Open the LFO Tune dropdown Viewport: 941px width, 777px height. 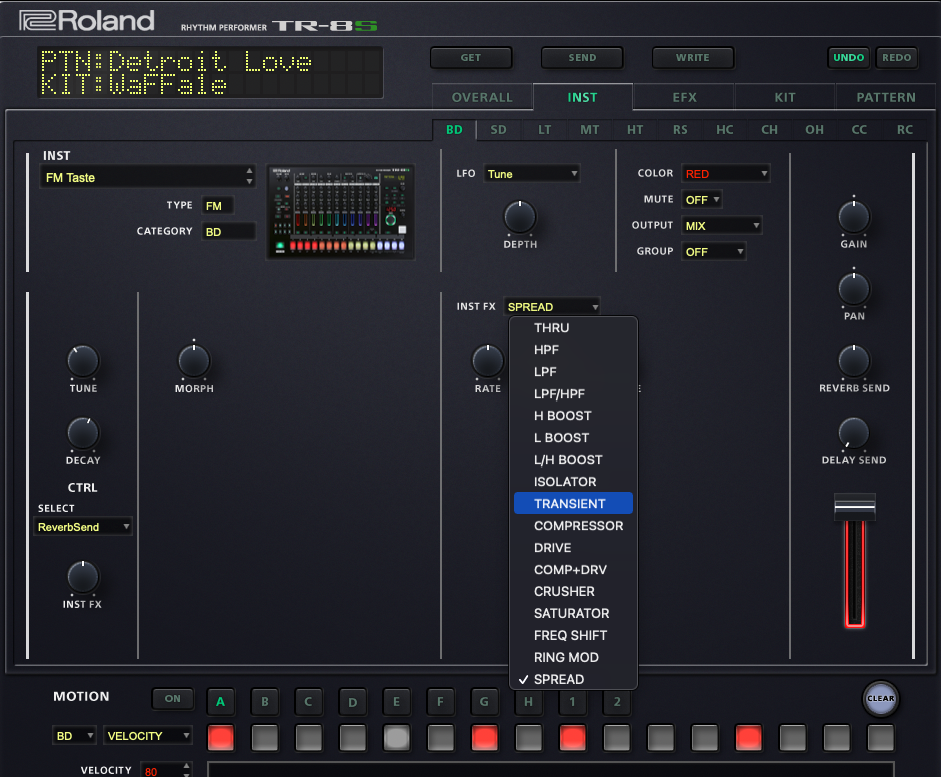pos(531,174)
